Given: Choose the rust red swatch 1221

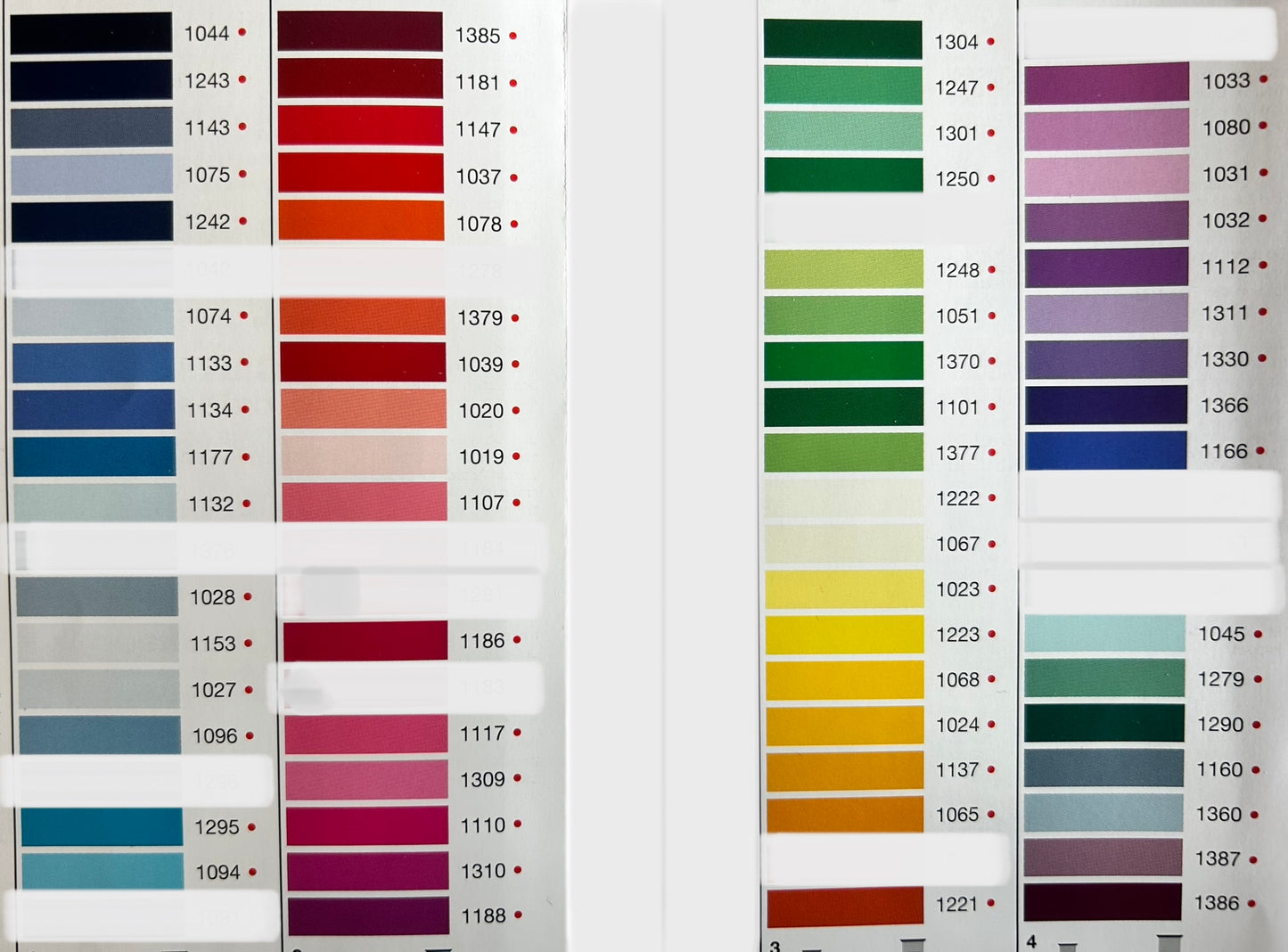Looking at the screenshot, I should point(845,906).
